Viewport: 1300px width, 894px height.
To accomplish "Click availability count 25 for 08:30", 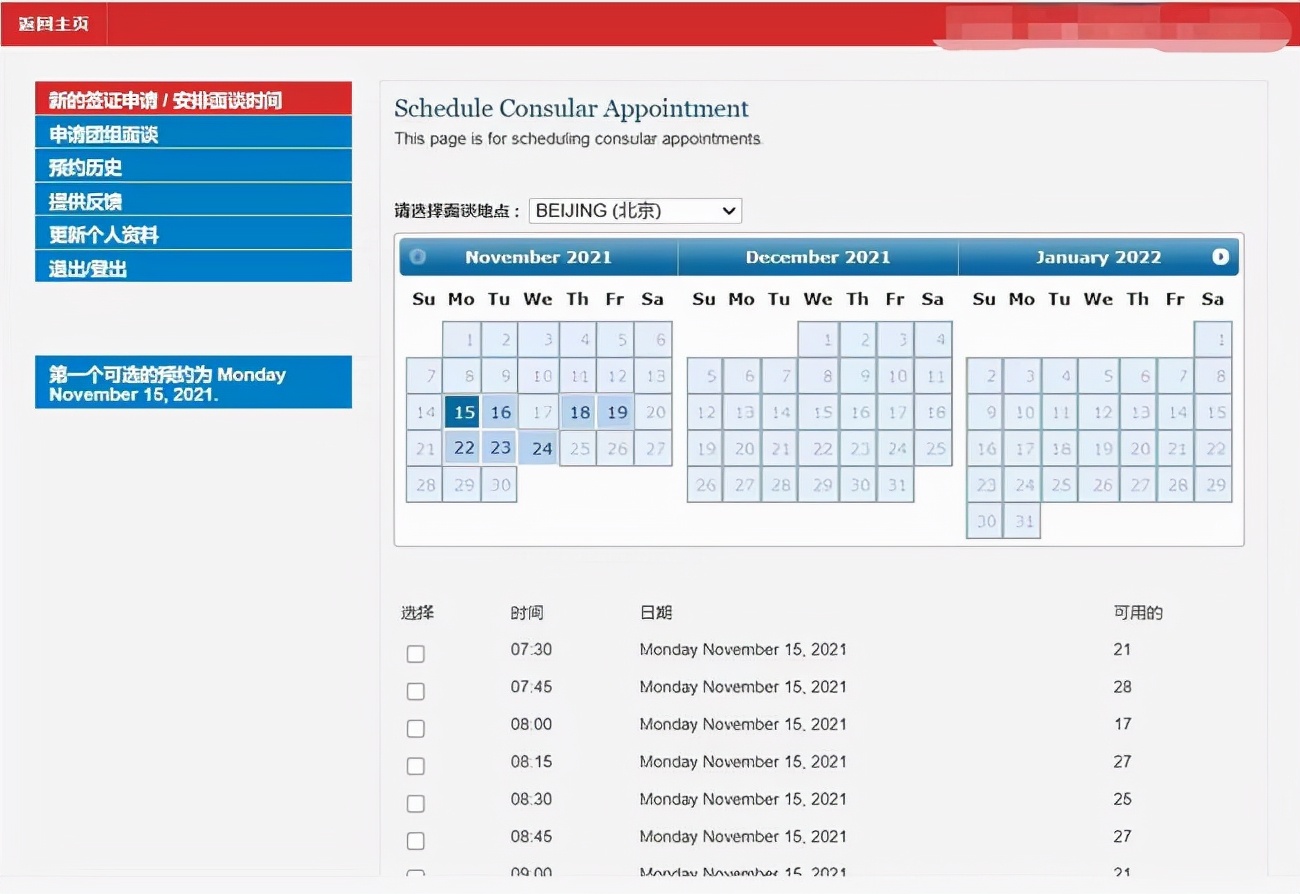I will [x=1122, y=799].
